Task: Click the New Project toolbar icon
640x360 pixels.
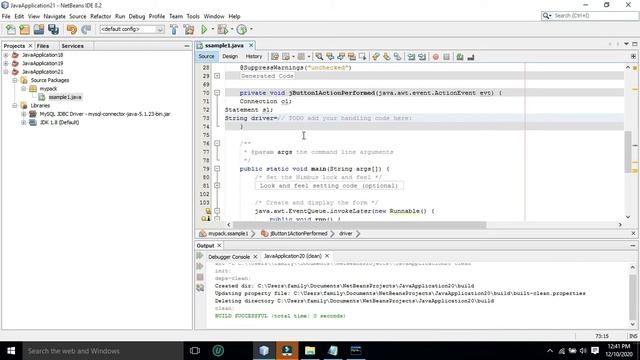Action: click(24, 29)
